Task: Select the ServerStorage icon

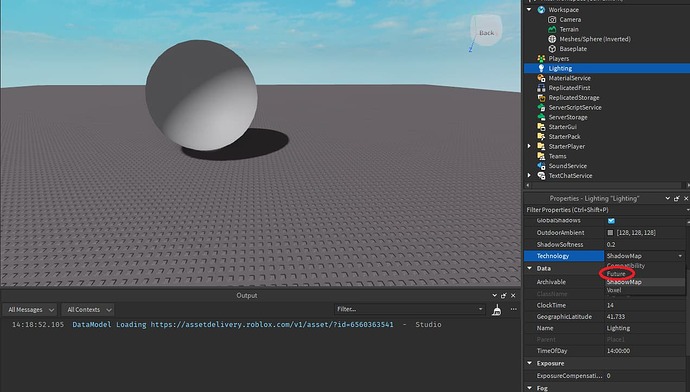Action: [541, 117]
